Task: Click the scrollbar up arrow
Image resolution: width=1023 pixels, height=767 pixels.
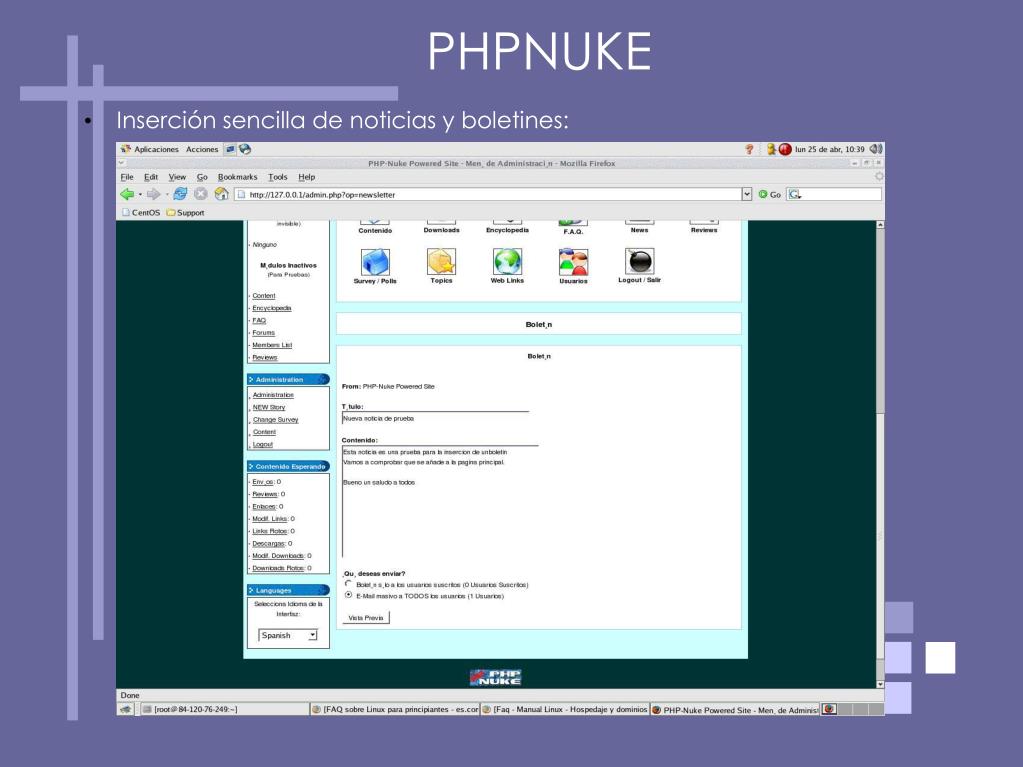Action: point(880,224)
